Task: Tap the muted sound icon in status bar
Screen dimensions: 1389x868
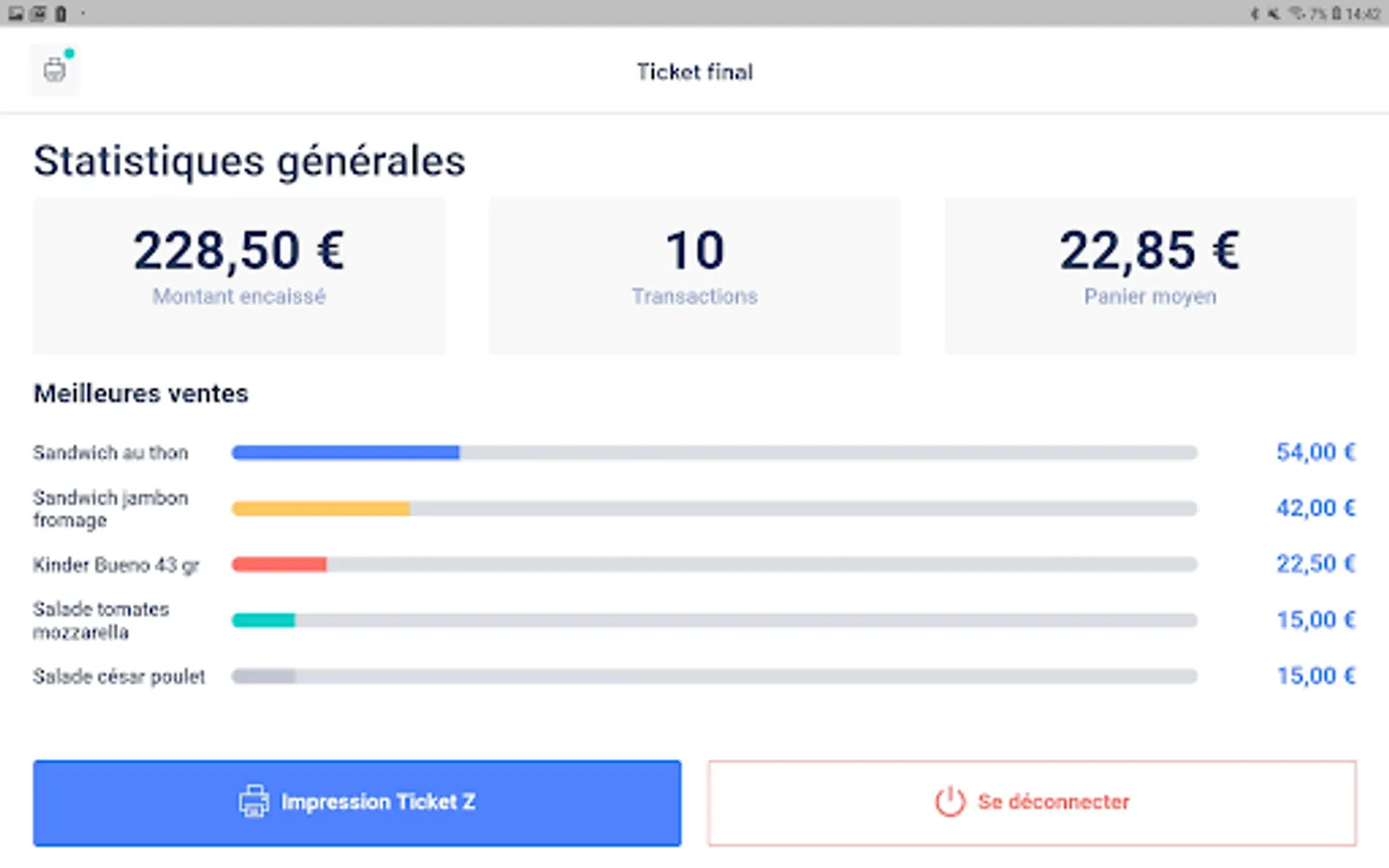Action: tap(1273, 14)
